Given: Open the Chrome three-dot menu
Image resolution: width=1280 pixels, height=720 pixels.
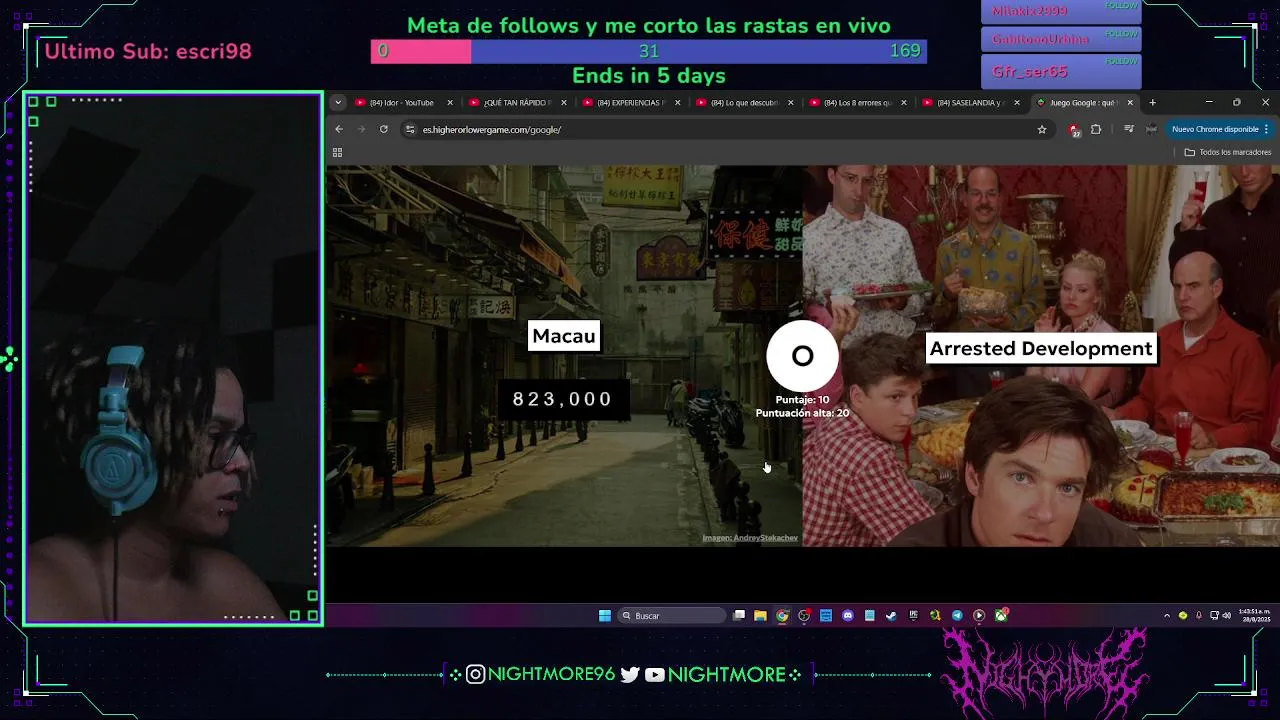Looking at the screenshot, I should [1266, 129].
